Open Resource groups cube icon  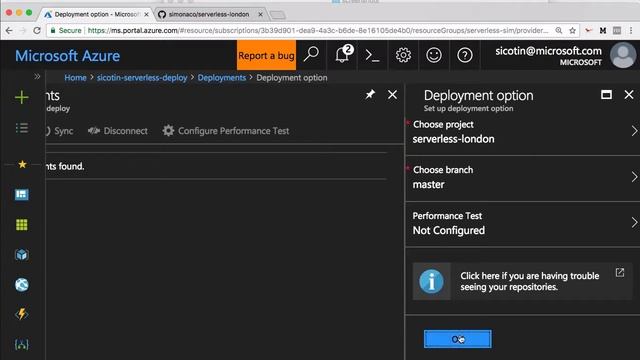tap(22, 255)
